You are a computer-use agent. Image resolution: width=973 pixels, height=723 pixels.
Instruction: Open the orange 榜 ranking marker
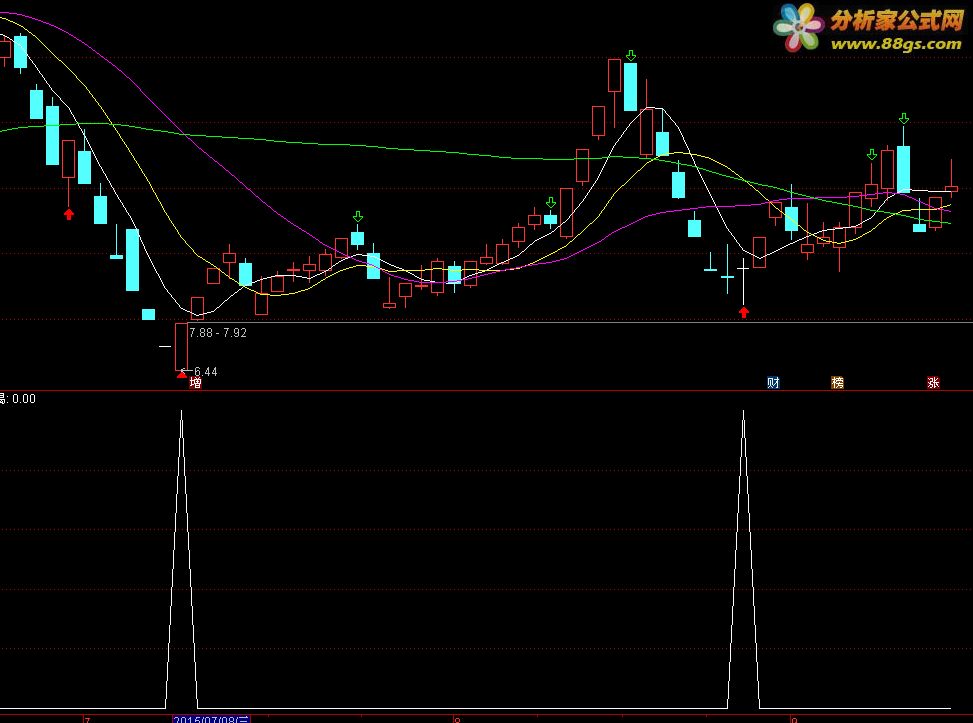point(838,383)
